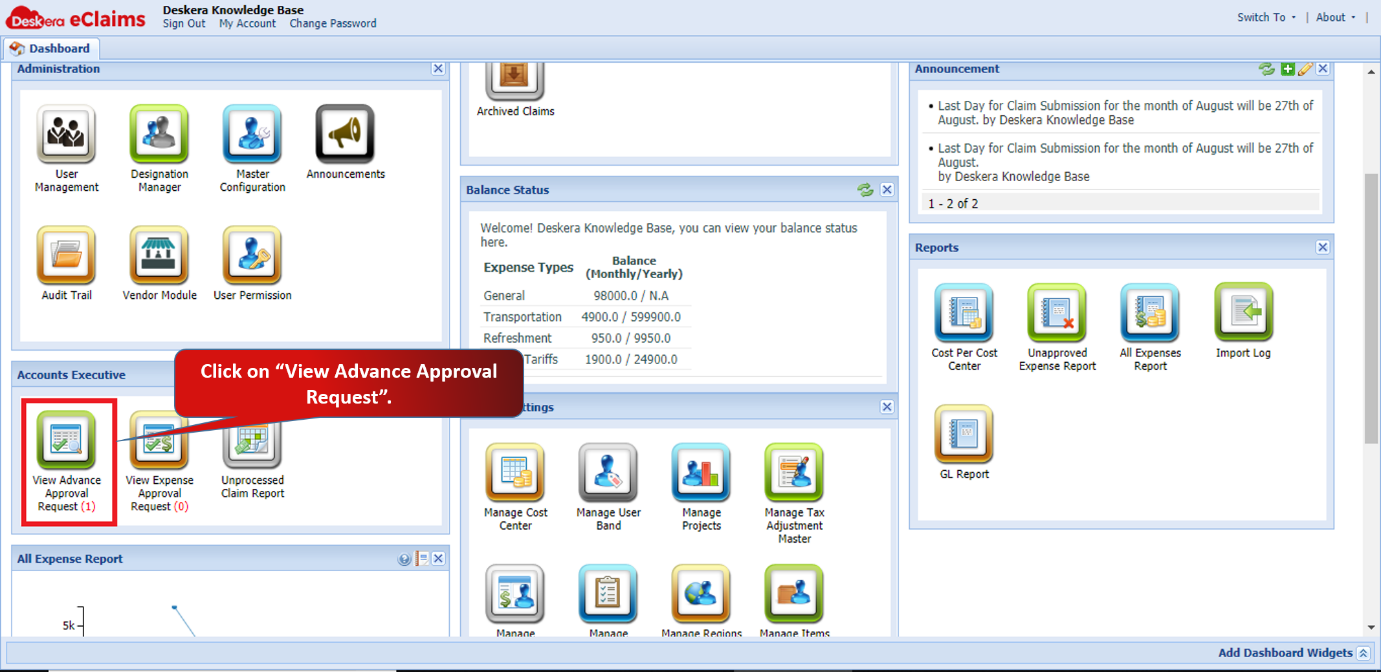Image resolution: width=1381 pixels, height=672 pixels.
Task: Expand the Add Dashboard Widgets panel
Action: click(x=1363, y=653)
